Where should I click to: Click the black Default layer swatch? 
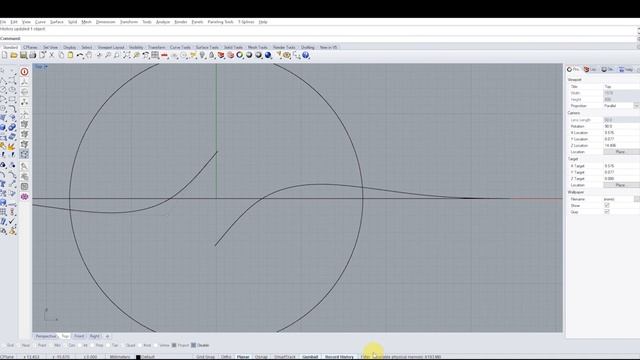[x=138, y=357]
